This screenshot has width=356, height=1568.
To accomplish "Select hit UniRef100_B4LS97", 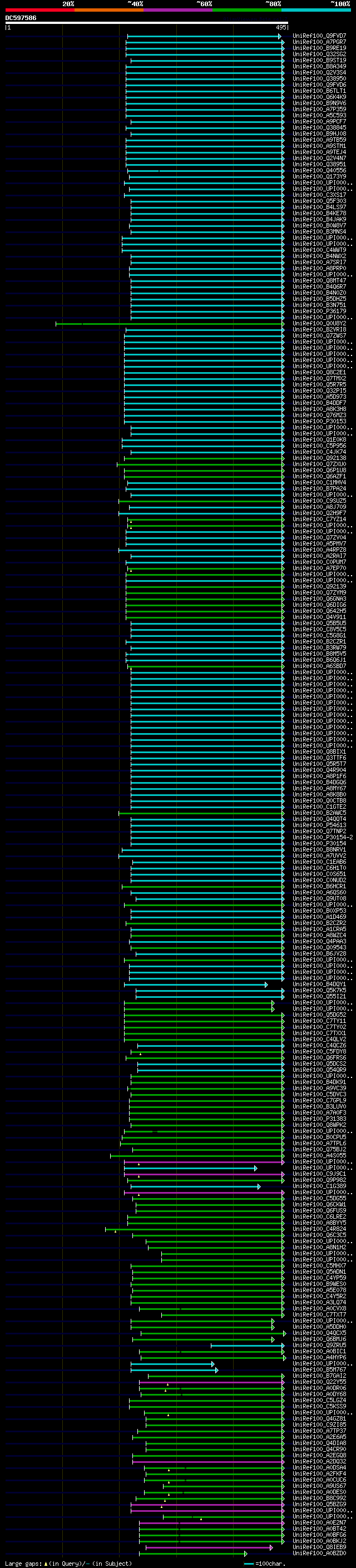I will 319,207.
